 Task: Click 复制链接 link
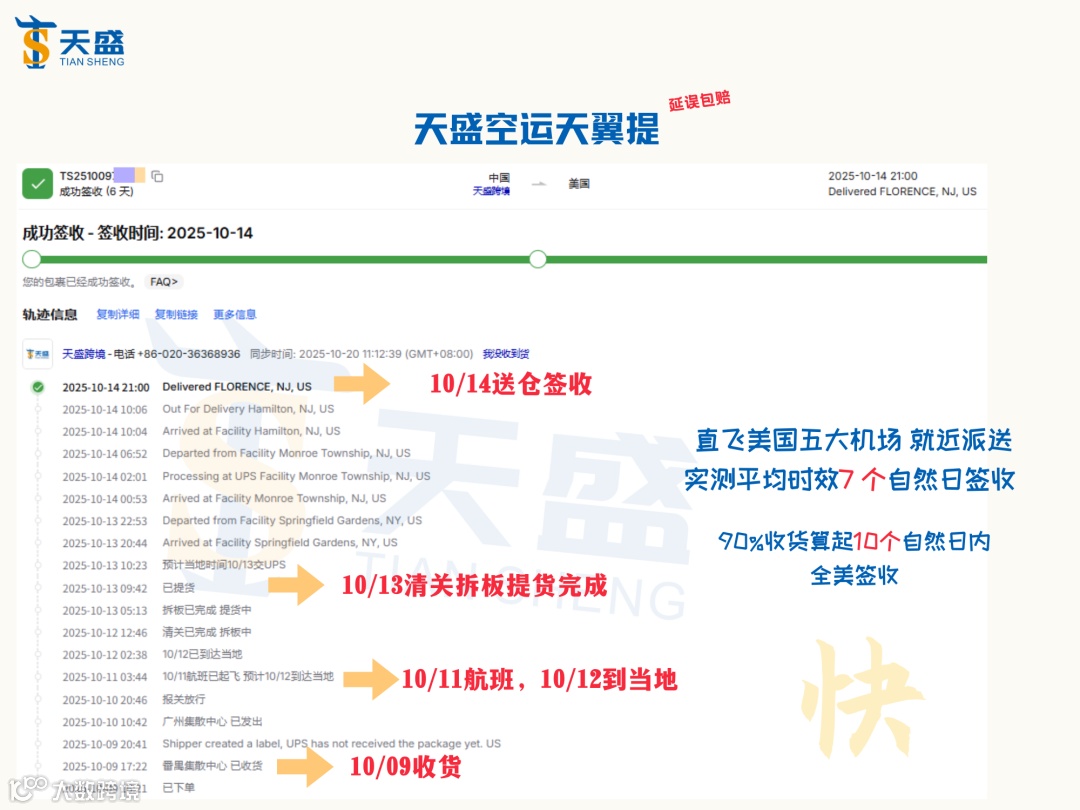click(x=176, y=314)
